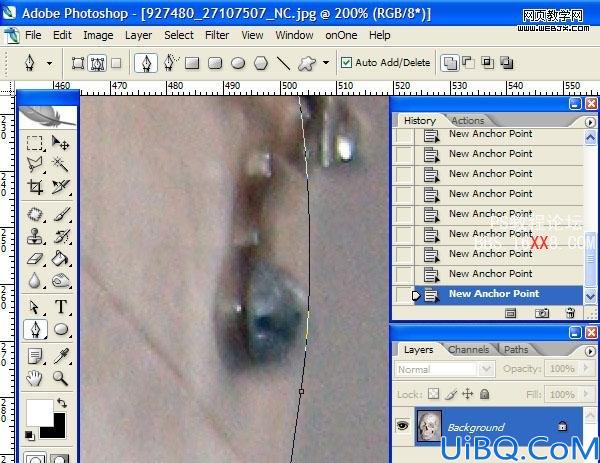This screenshot has width=600, height=463.
Task: Select the Paint Bucket tool
Action: click(60, 259)
